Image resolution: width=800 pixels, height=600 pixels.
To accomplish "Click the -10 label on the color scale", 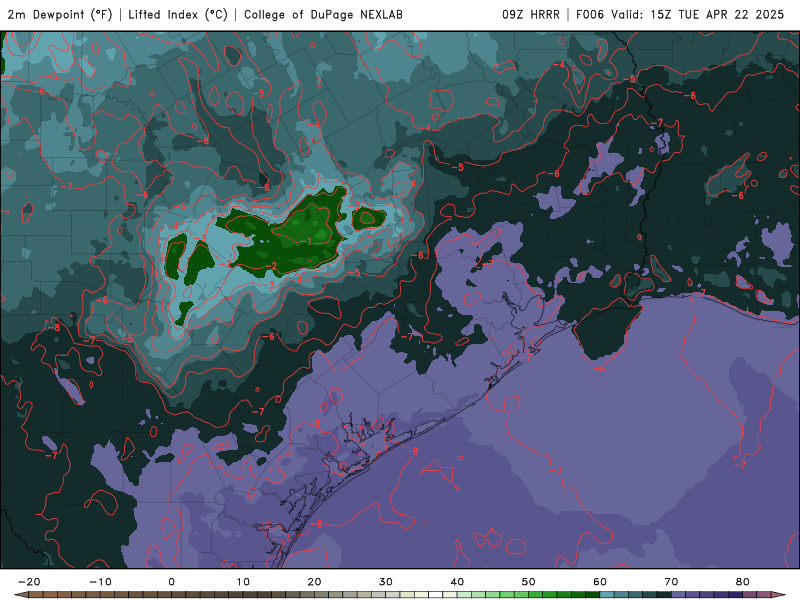I will click(100, 582).
